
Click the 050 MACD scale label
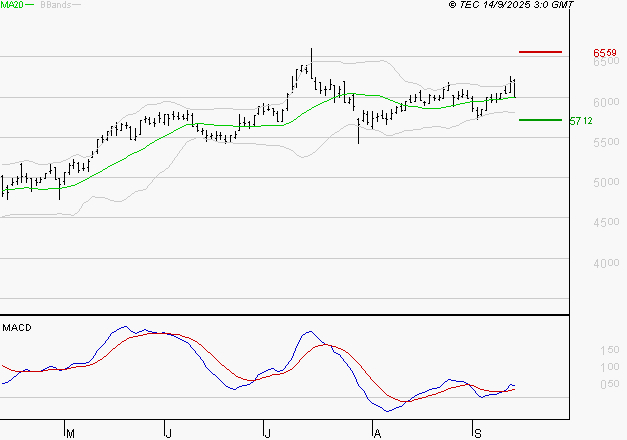tap(607, 384)
